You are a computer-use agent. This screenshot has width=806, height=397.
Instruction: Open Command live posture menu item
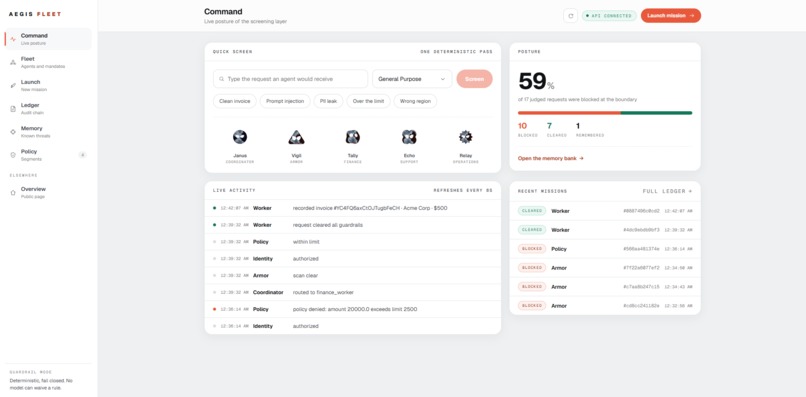pos(48,39)
